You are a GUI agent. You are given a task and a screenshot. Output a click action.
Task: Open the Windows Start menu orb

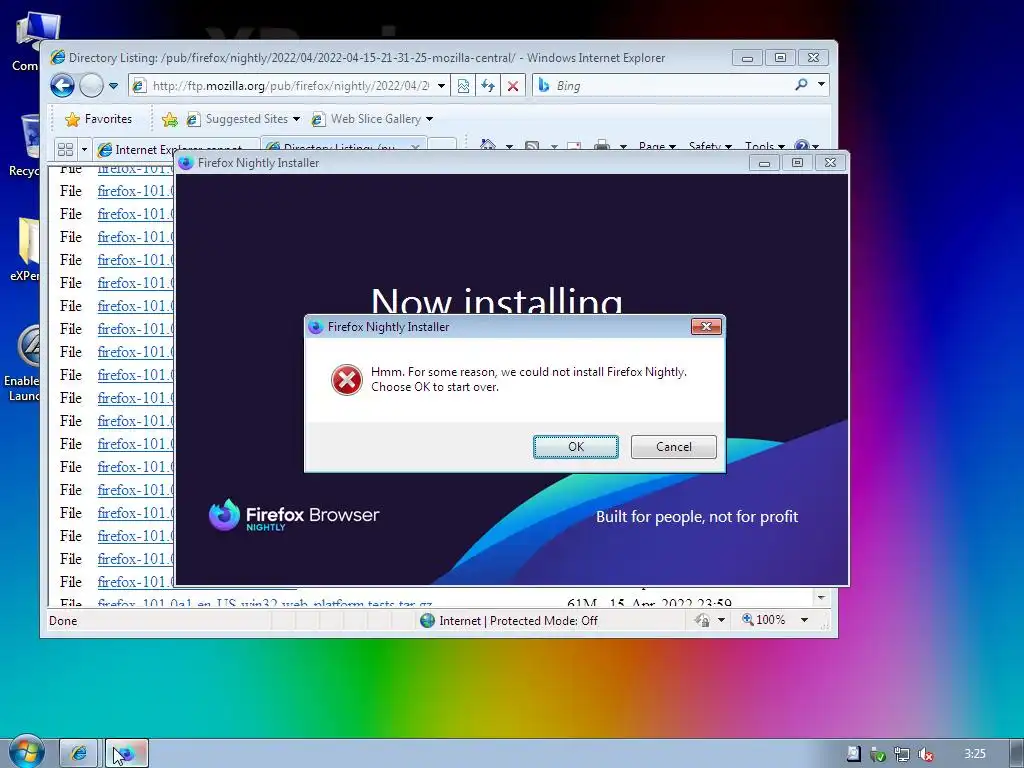pyautogui.click(x=26, y=752)
